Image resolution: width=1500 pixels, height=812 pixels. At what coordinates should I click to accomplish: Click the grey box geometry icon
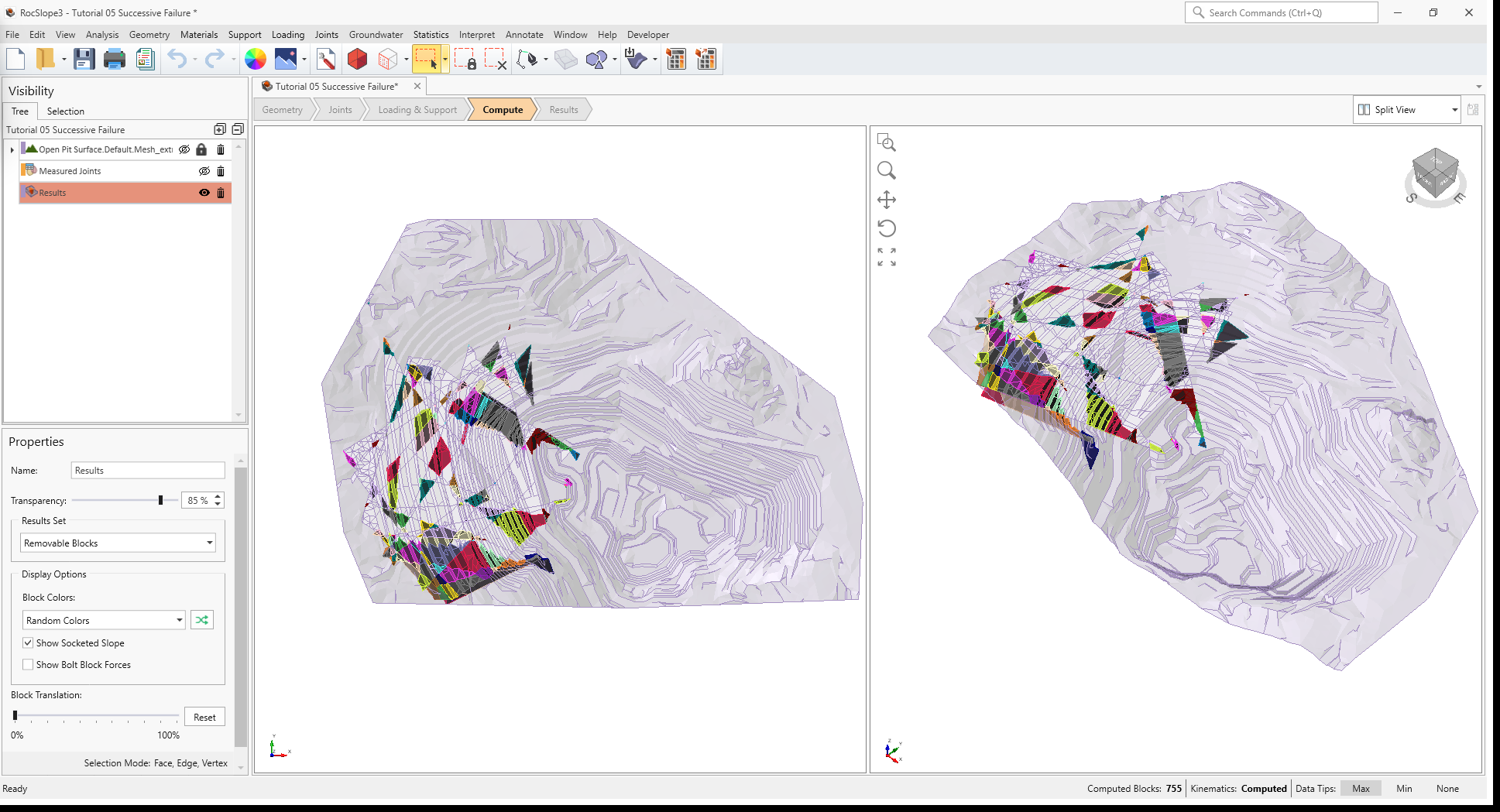(566, 59)
